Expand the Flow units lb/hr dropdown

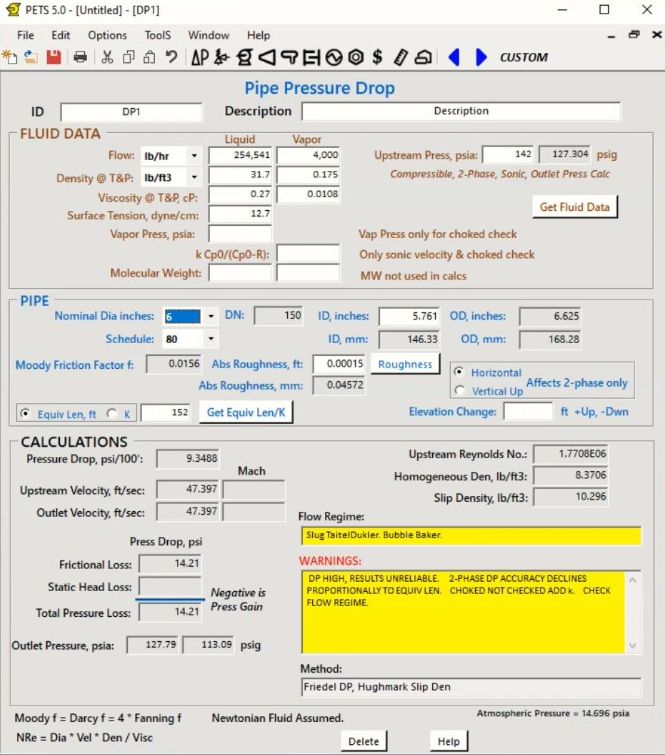coord(193,156)
